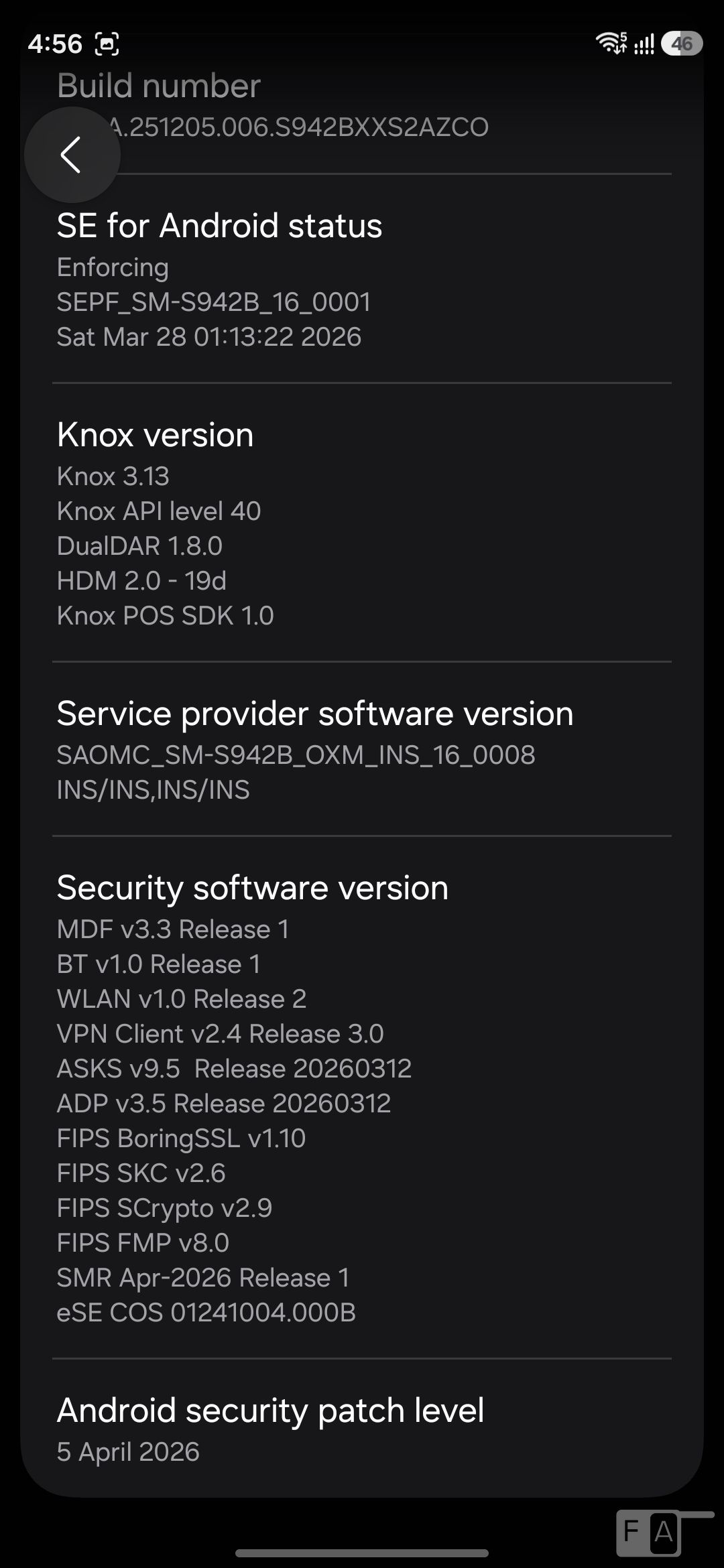Viewport: 724px width, 1568px height.
Task: Tap the screen capture status icon
Action: pyautogui.click(x=107, y=44)
